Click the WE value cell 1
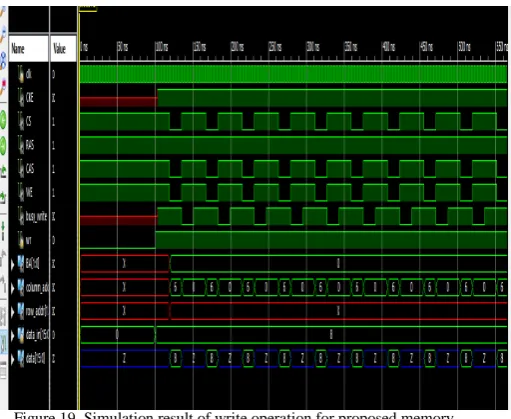 click(x=54, y=193)
